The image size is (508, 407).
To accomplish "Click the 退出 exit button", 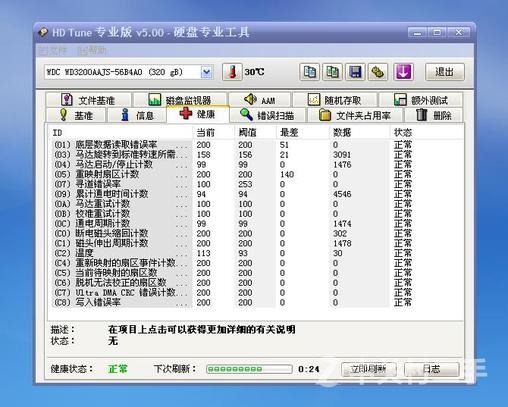I will click(x=445, y=72).
